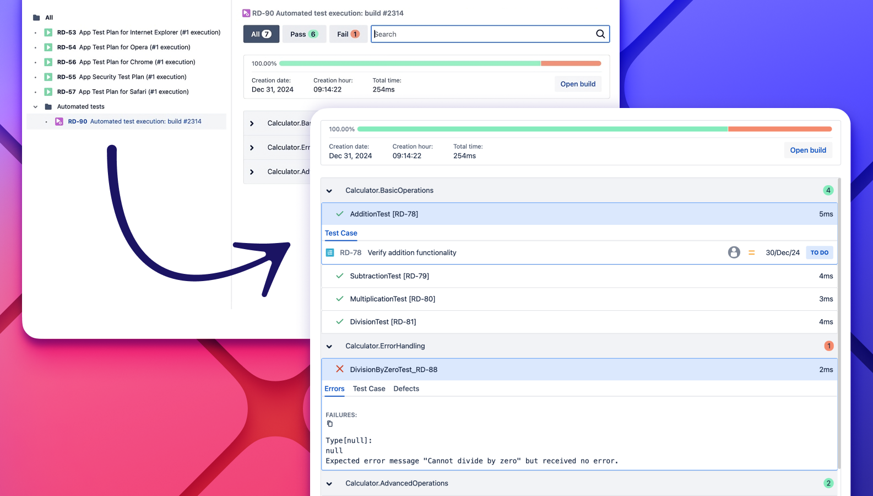873x496 pixels.
Task: Click Open build in the front panel
Action: 807,150
